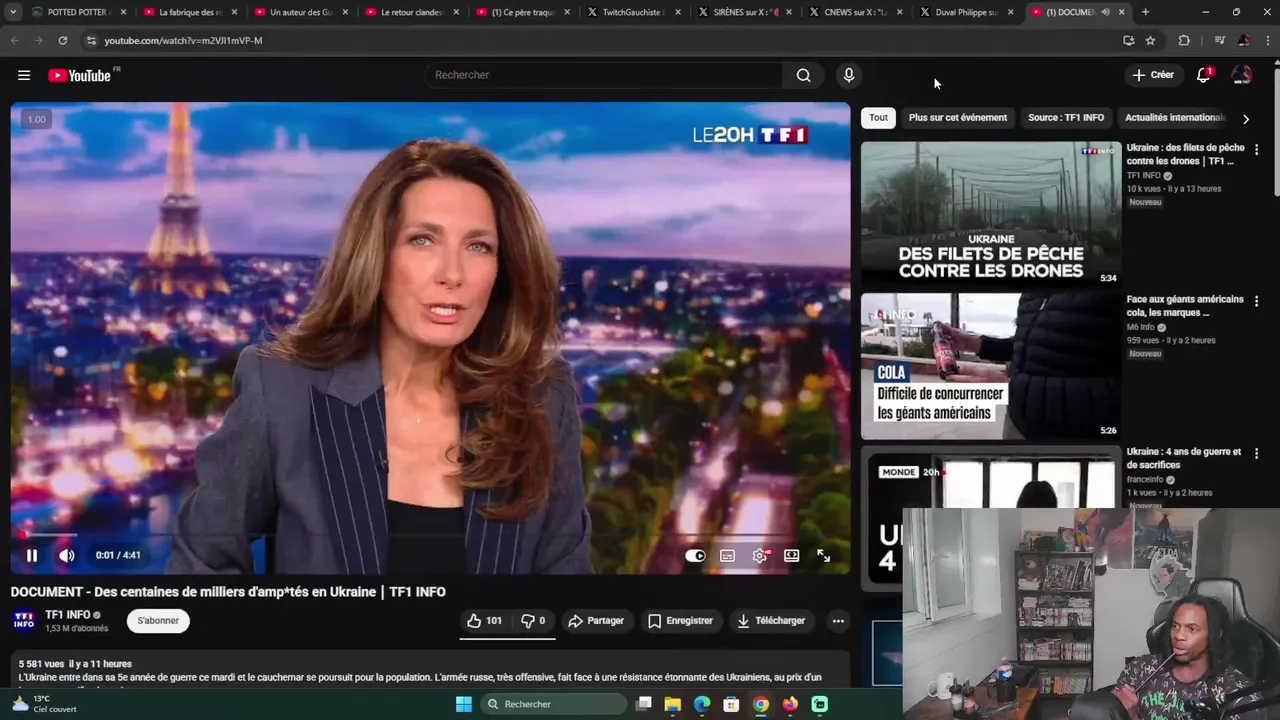The height and width of the screenshot is (720, 1280).
Task: Switch to the Un auteur des Gu browser tab
Action: 301,12
